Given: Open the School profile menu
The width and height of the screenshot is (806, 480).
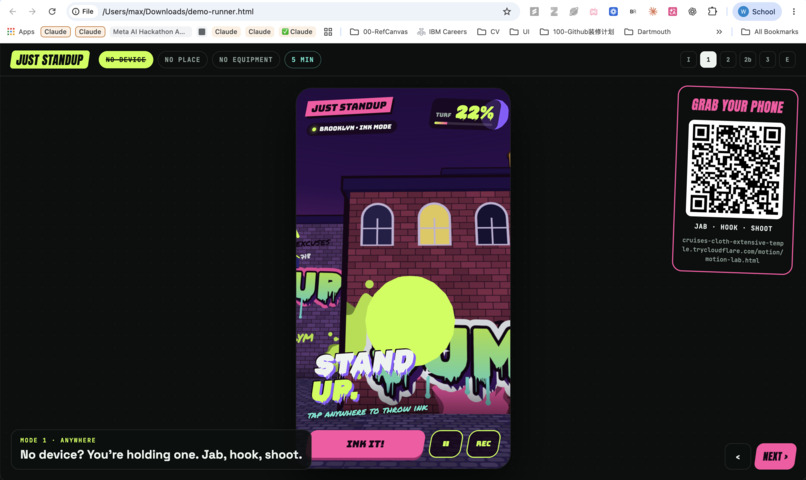Looking at the screenshot, I should tap(757, 11).
